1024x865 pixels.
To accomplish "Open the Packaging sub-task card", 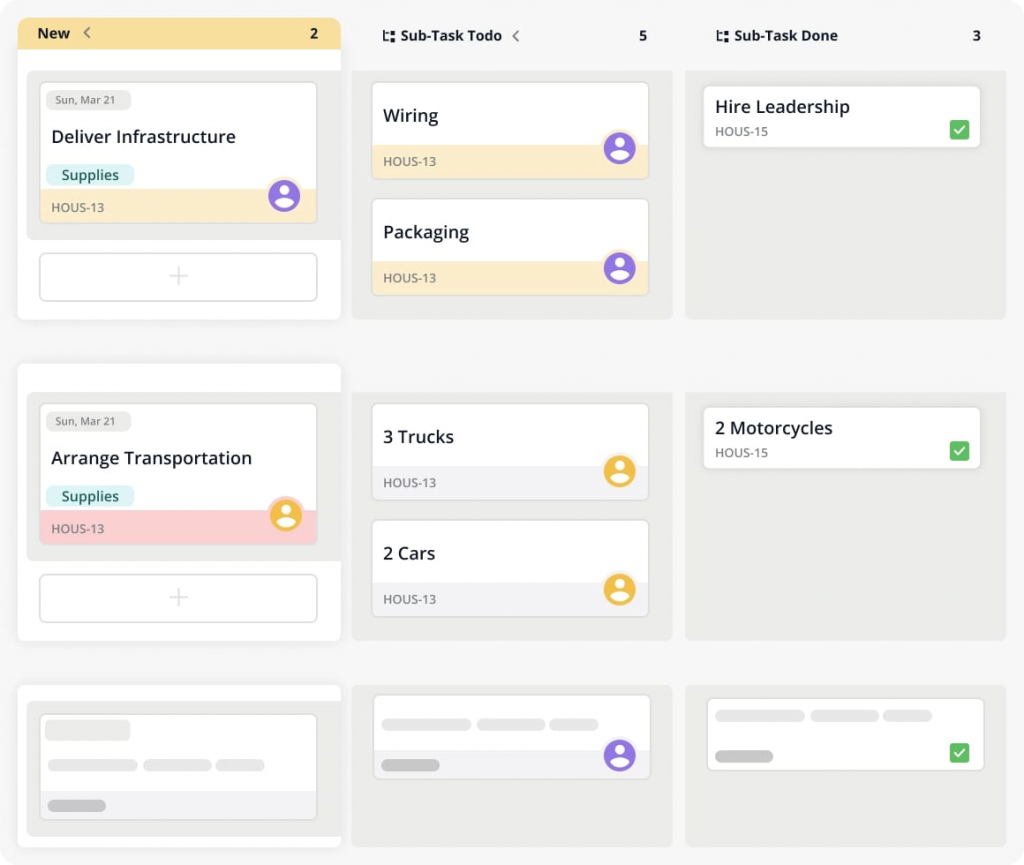I will [510, 247].
